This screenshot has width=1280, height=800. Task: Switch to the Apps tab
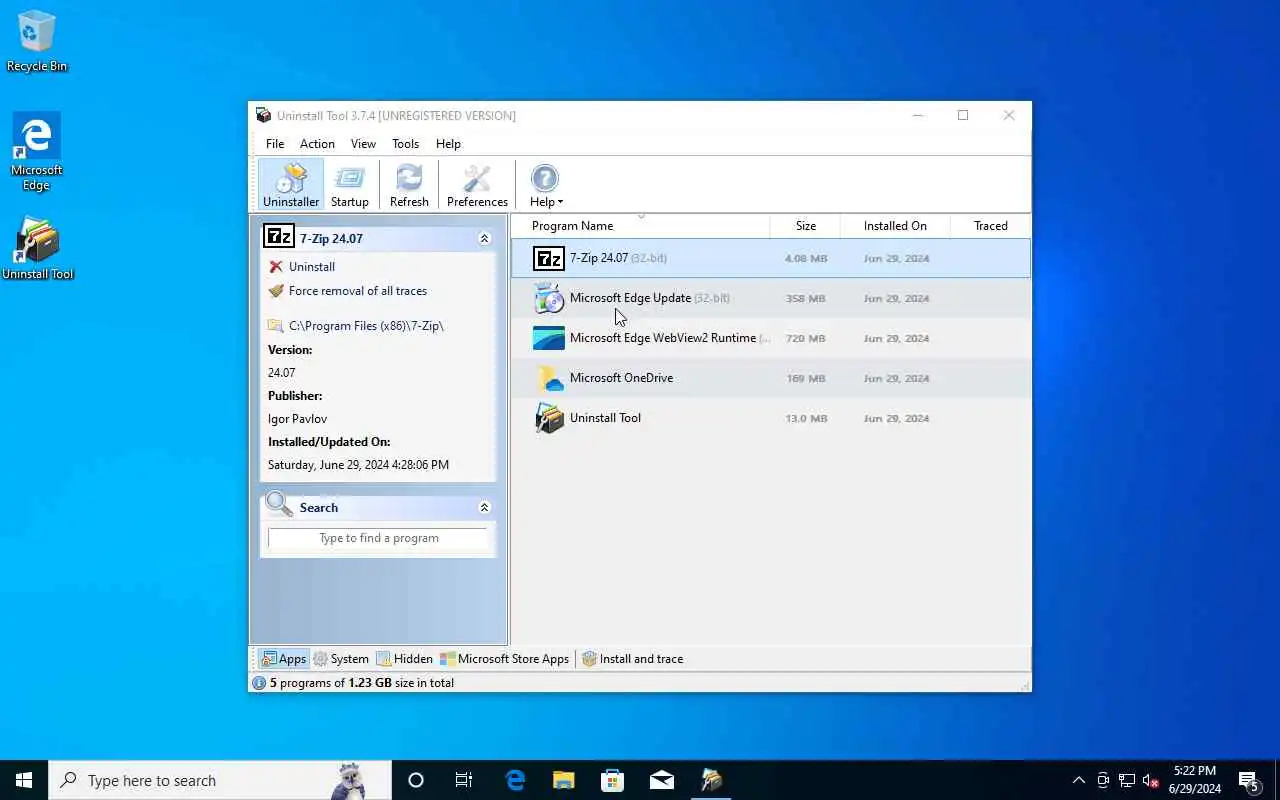point(283,659)
